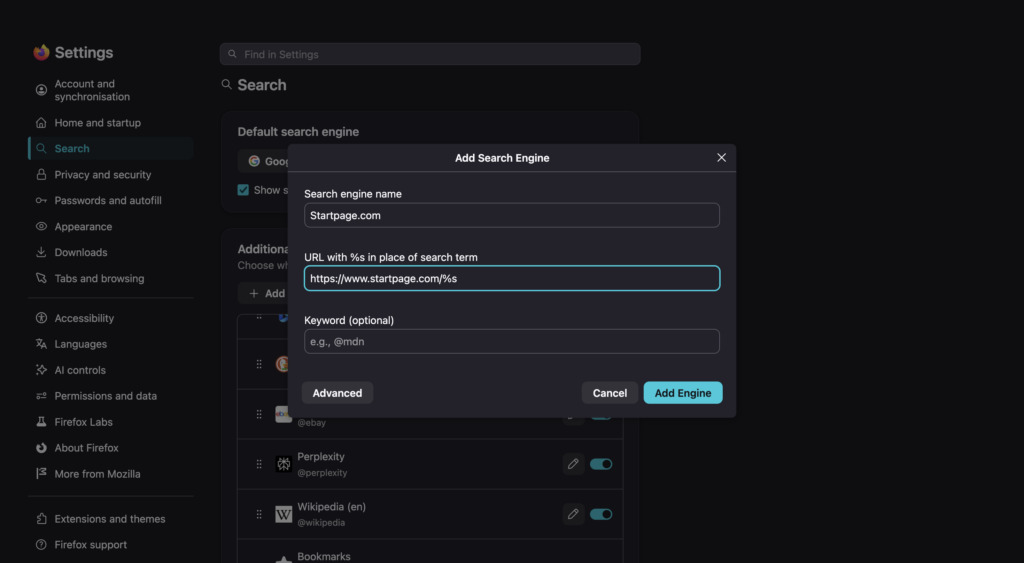Open Tabs and browsing settings

point(110,278)
